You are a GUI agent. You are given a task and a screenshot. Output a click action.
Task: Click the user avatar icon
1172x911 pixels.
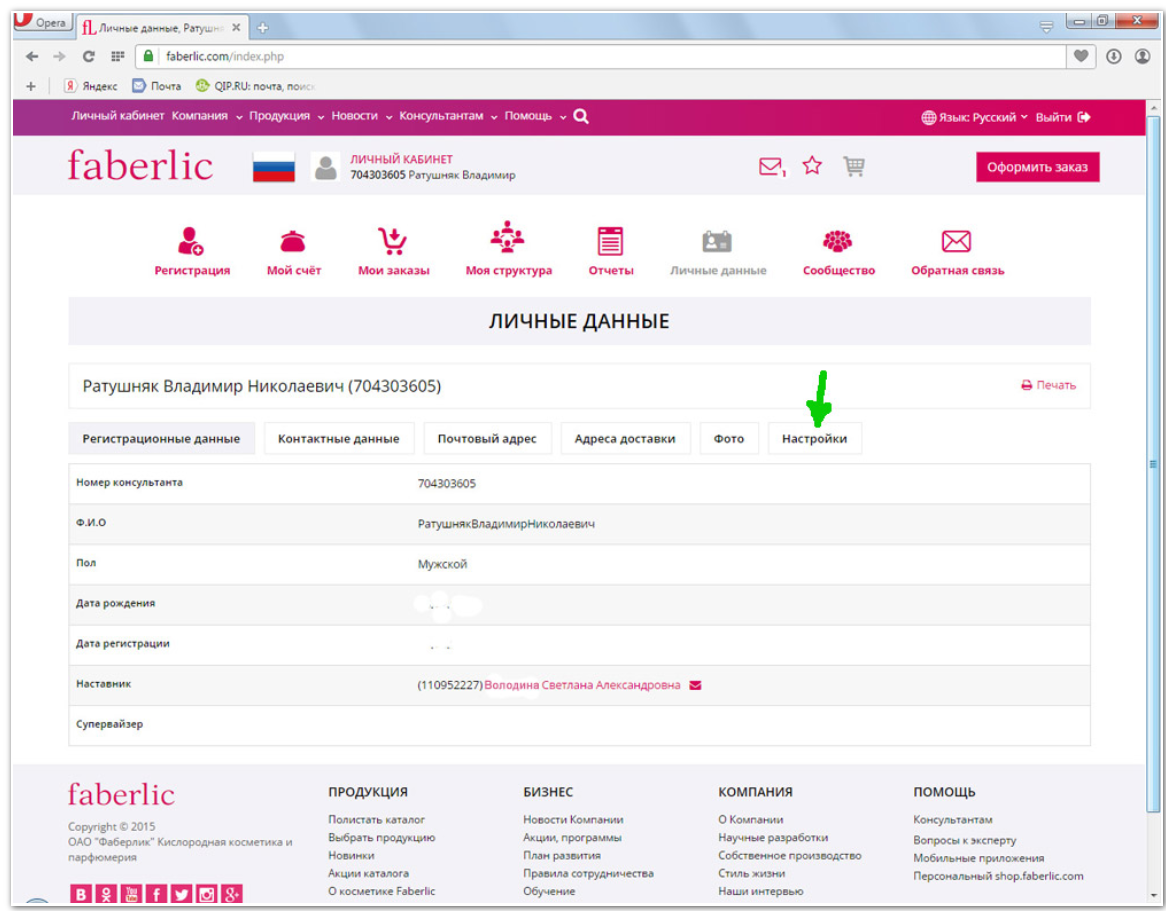click(x=325, y=167)
